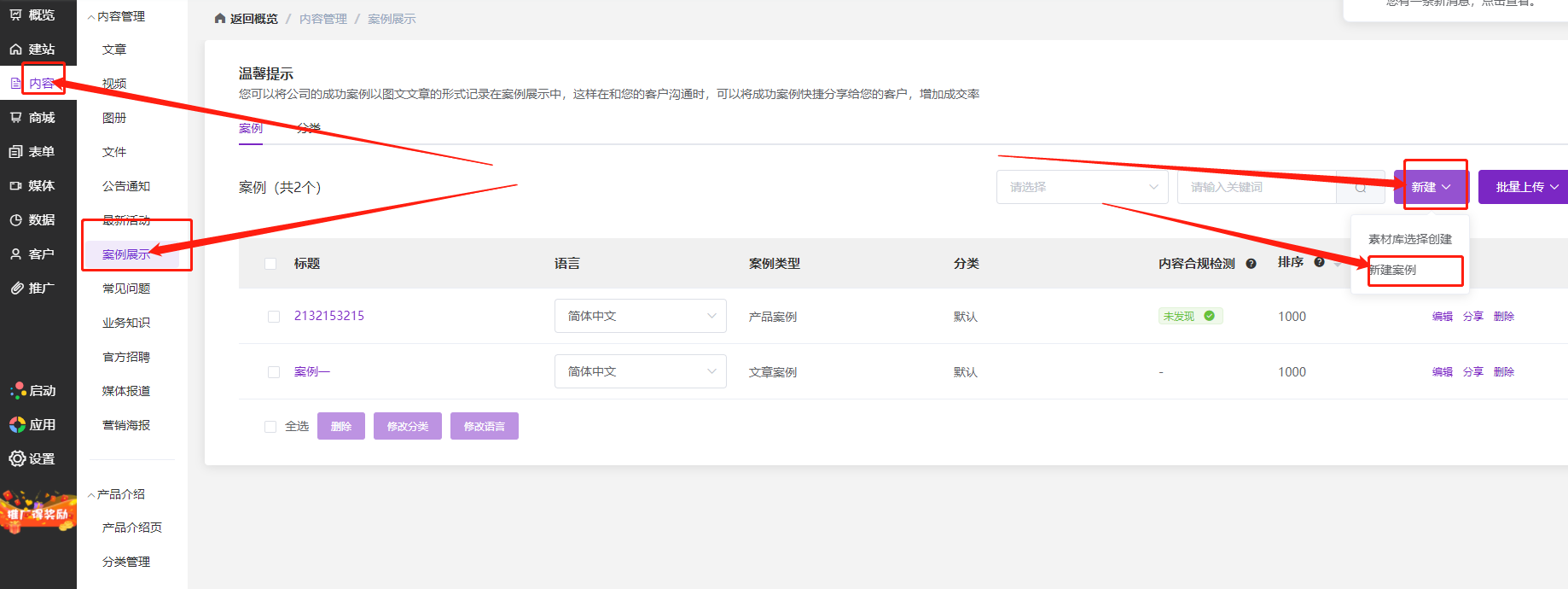Image resolution: width=1568 pixels, height=589 pixels.
Task: Open the 商城 shop cart icon
Action: click(15, 118)
